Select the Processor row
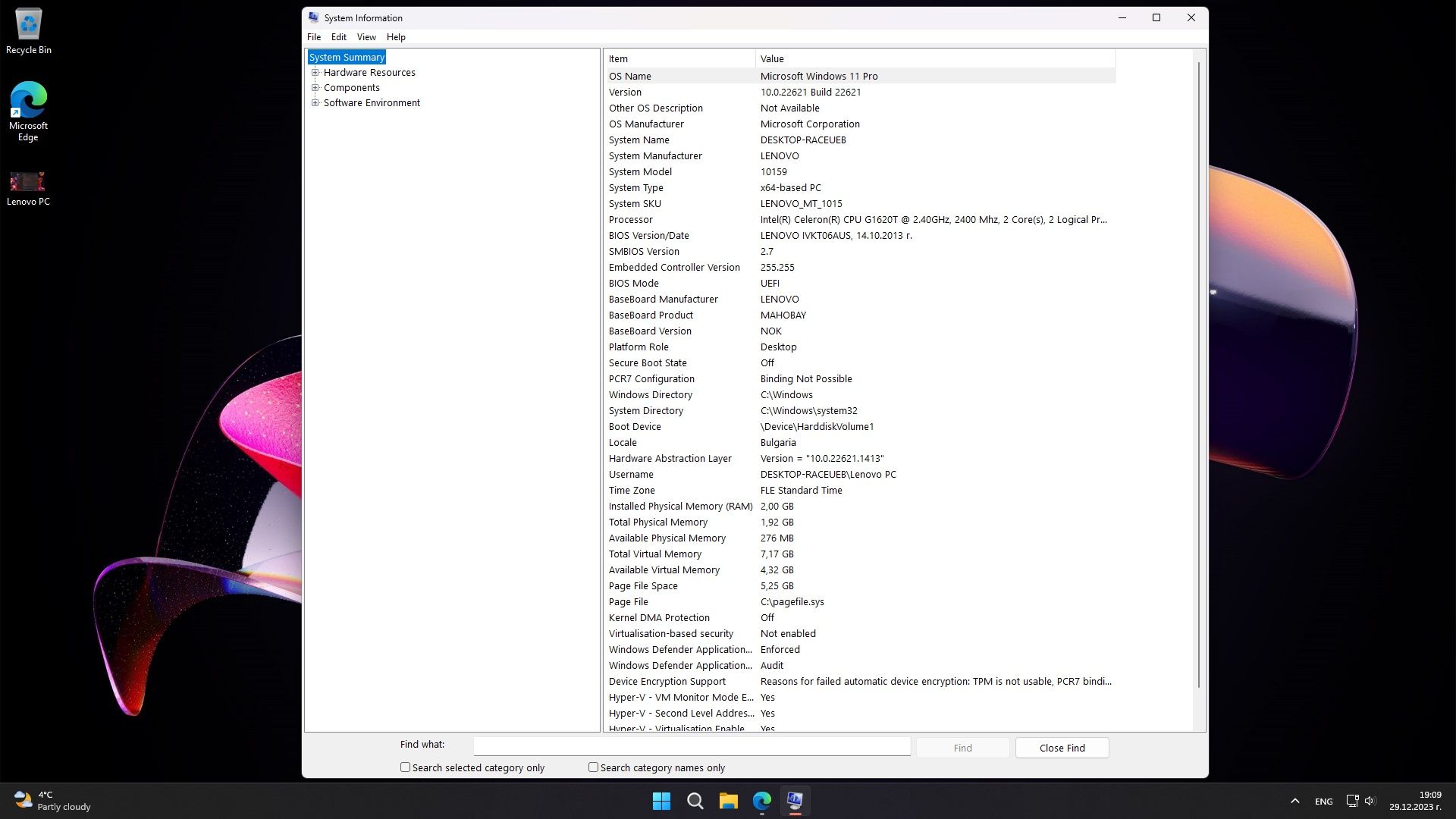 [x=860, y=220]
